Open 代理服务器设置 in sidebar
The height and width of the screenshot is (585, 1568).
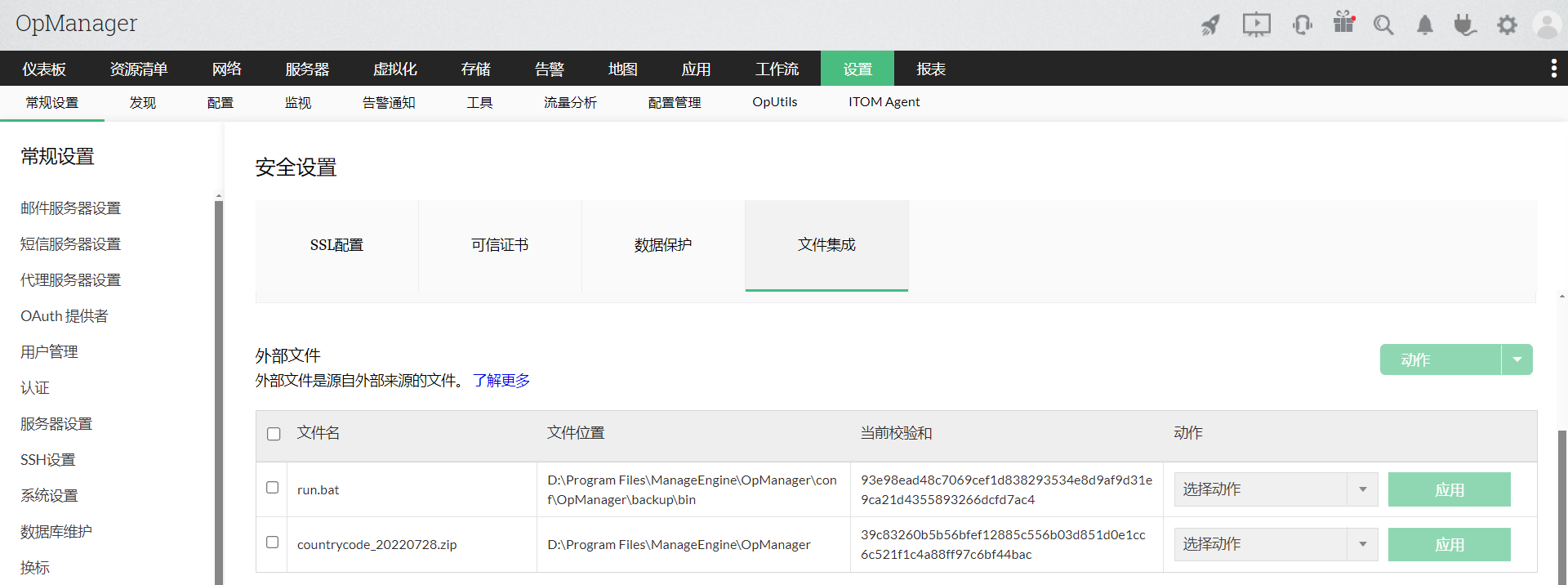[71, 280]
